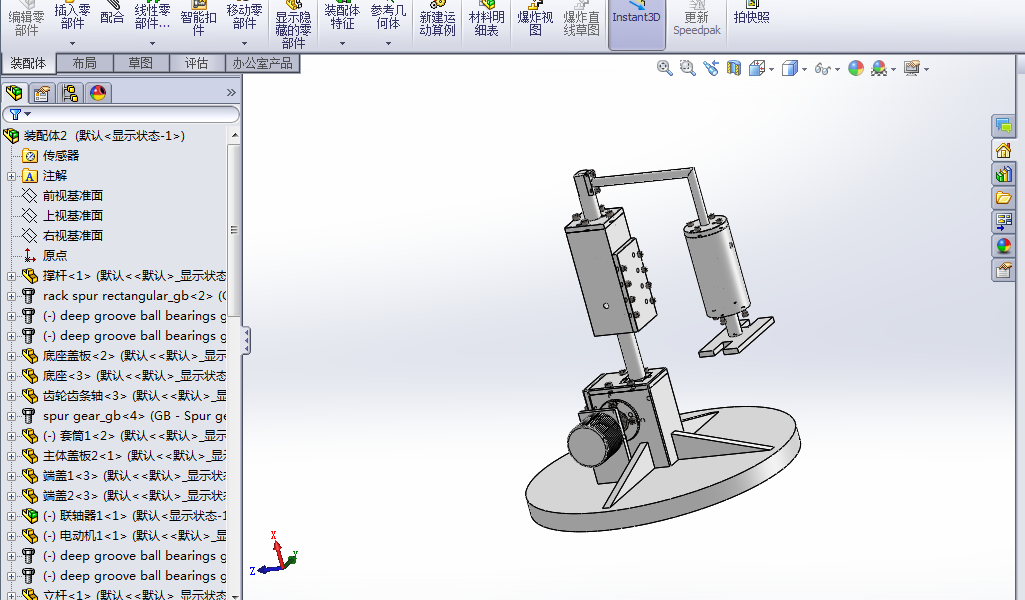Open View Settings dropdown arrow
Viewport: 1025px width, 600px height.
tap(926, 69)
